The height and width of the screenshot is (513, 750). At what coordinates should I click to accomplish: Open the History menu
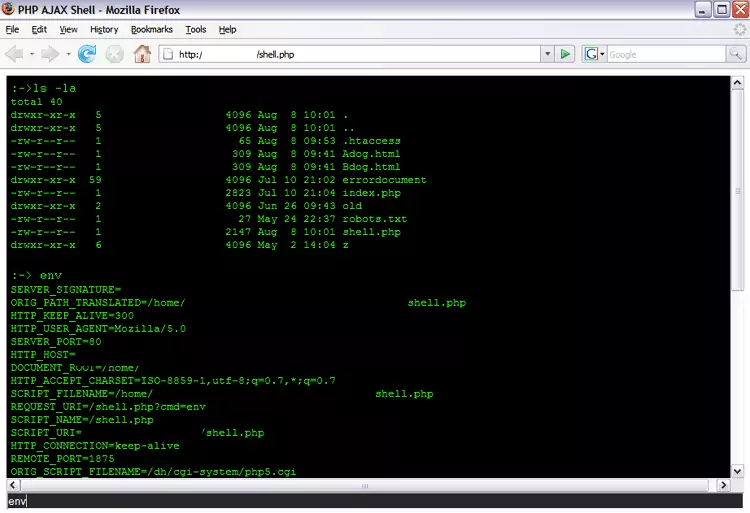(103, 29)
